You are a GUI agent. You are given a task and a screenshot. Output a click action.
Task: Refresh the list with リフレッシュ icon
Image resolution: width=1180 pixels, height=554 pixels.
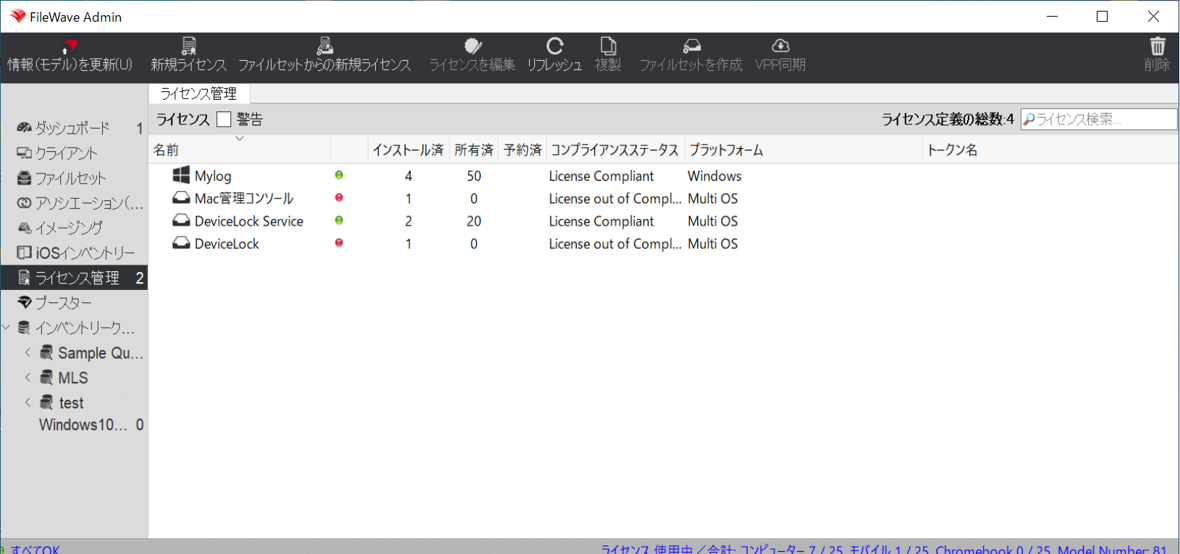point(555,47)
